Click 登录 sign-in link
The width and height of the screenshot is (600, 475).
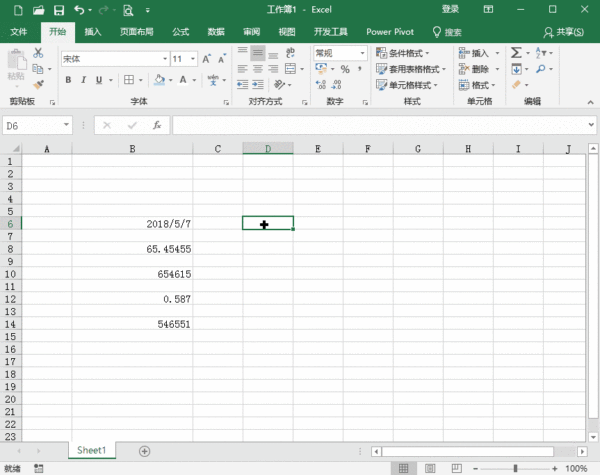point(450,9)
